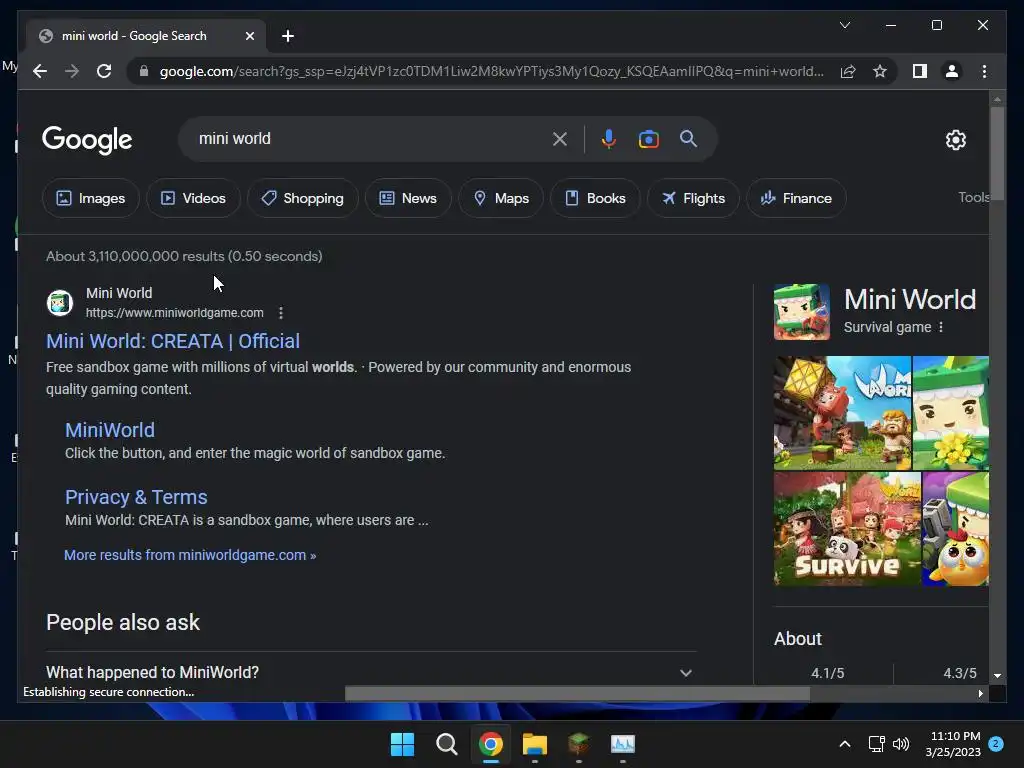The image size is (1024, 768).
Task: Click the Mini World site favicon
Action: pos(59,302)
